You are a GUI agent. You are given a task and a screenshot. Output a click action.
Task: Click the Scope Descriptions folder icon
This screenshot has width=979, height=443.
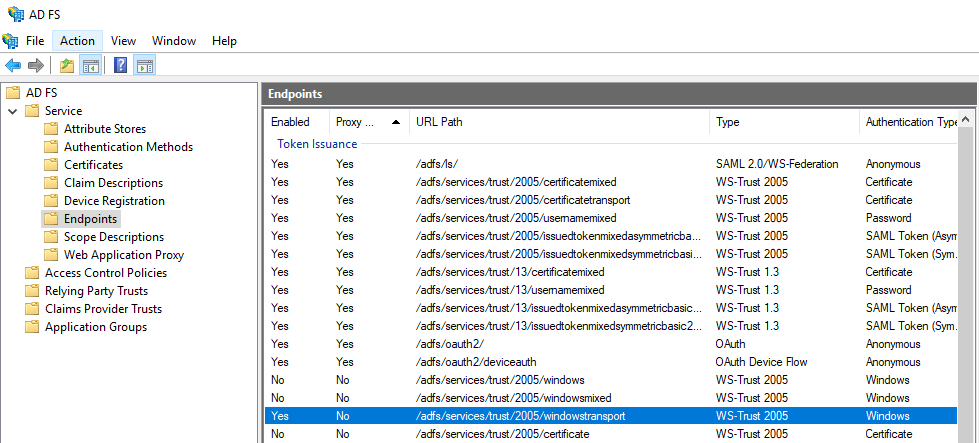pos(51,237)
